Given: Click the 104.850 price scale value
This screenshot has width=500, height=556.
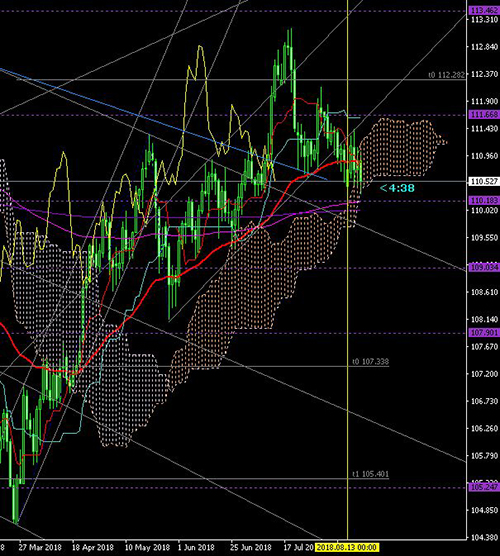Looking at the screenshot, I should pos(485,510).
